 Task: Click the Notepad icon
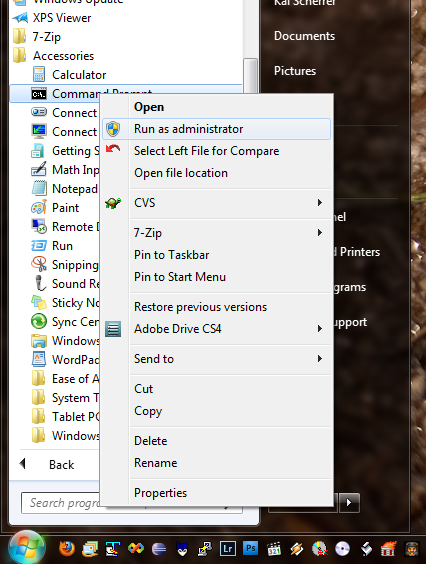pyautogui.click(x=39, y=188)
